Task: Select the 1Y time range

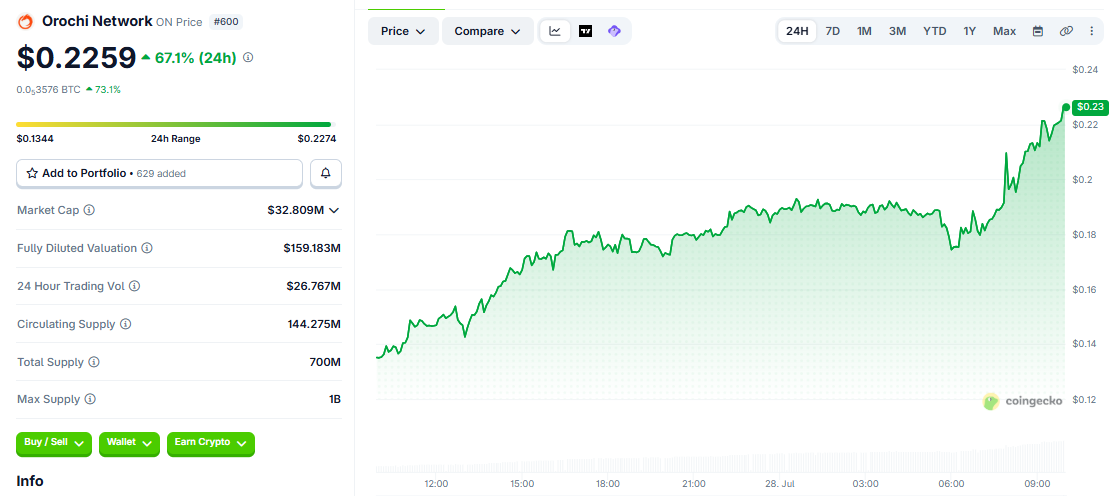Action: (970, 31)
